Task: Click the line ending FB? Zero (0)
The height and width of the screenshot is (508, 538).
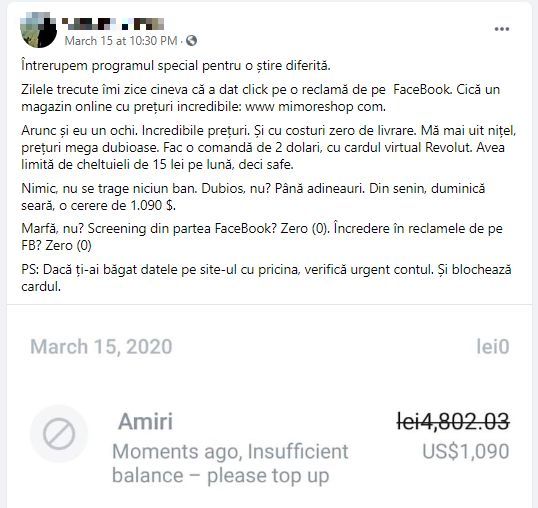Action: tap(56, 246)
